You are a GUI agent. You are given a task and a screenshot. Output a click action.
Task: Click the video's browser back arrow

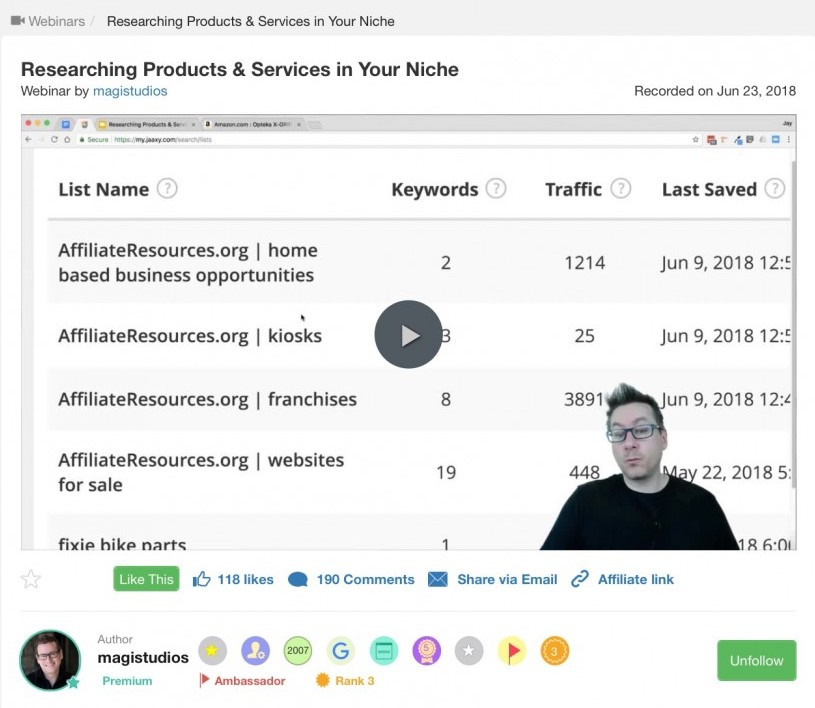coord(29,139)
